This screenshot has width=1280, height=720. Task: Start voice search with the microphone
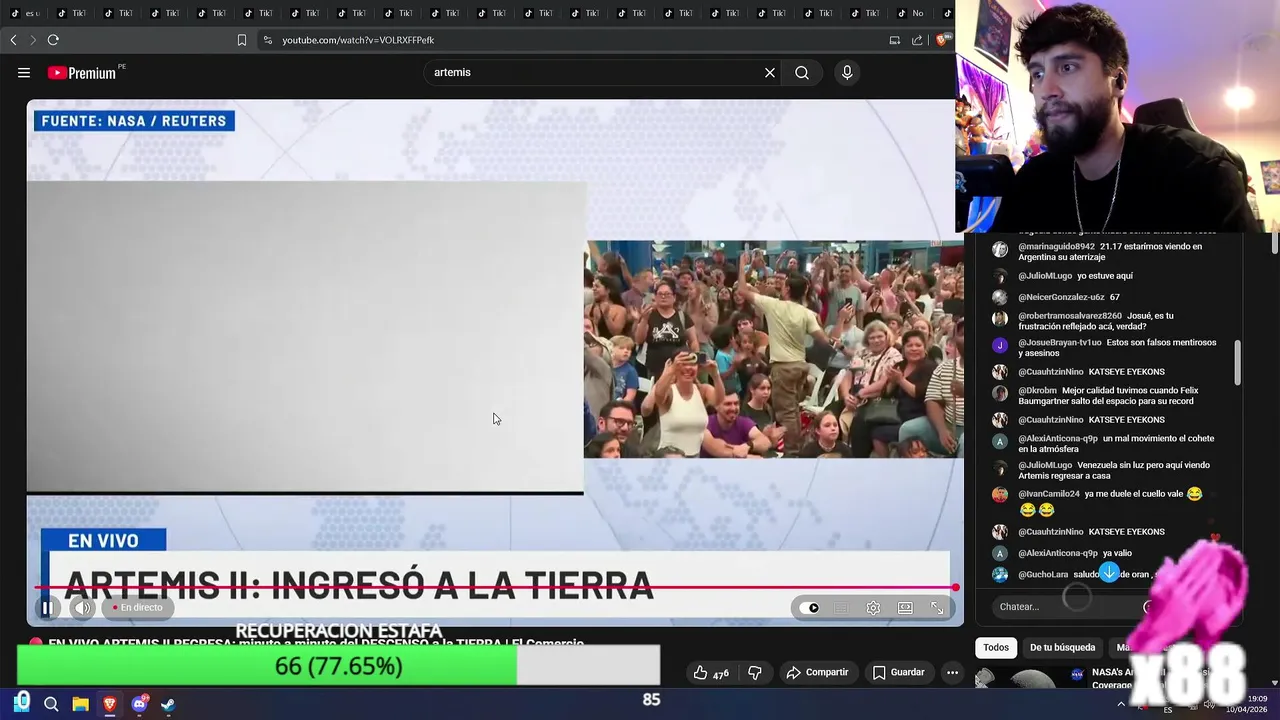pos(847,73)
